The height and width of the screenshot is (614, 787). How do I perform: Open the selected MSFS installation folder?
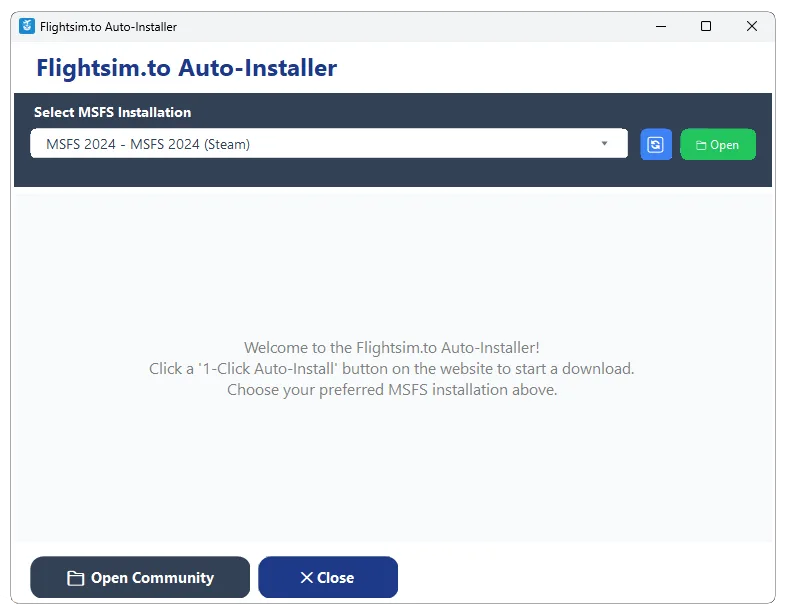click(717, 145)
